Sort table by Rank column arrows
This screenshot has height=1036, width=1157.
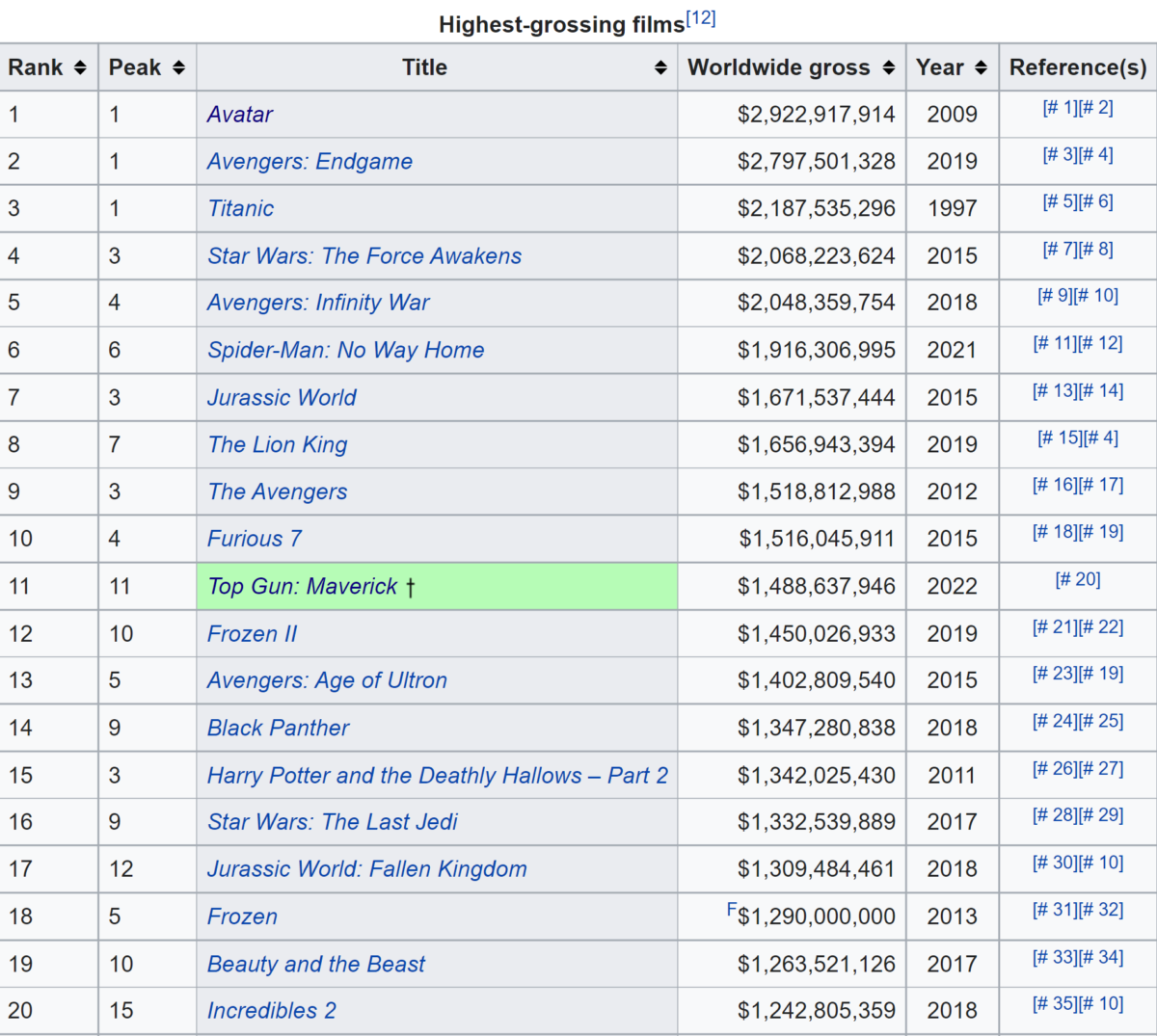tap(80, 67)
